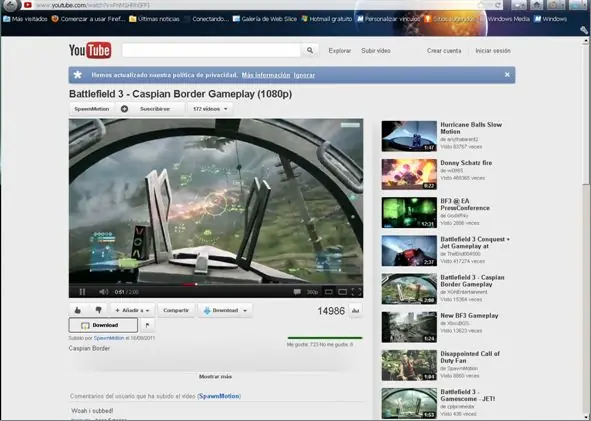Pause the video playback

pos(82,292)
